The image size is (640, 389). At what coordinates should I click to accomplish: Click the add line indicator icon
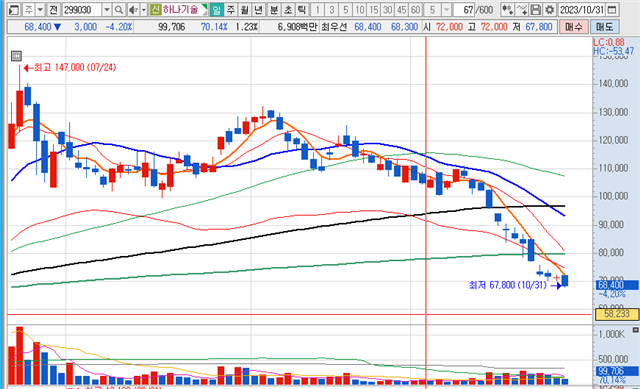pos(522,9)
